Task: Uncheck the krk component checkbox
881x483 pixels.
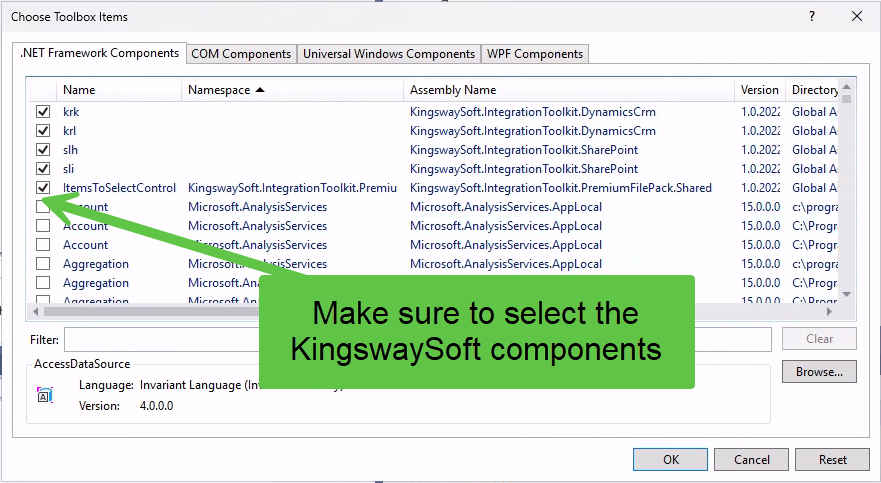Action: [43, 112]
